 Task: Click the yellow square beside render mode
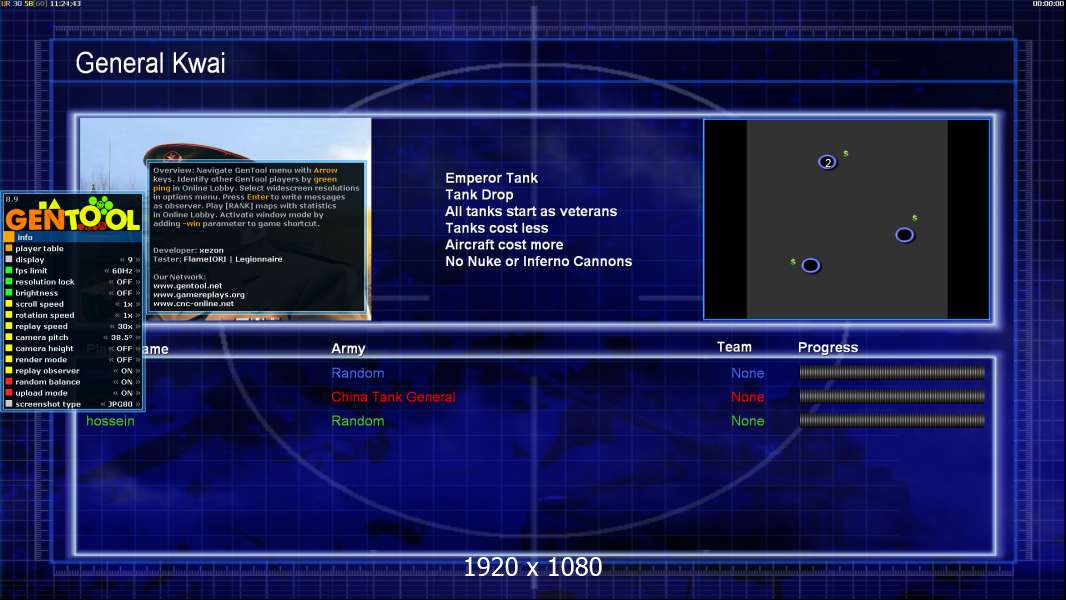tap(9, 359)
